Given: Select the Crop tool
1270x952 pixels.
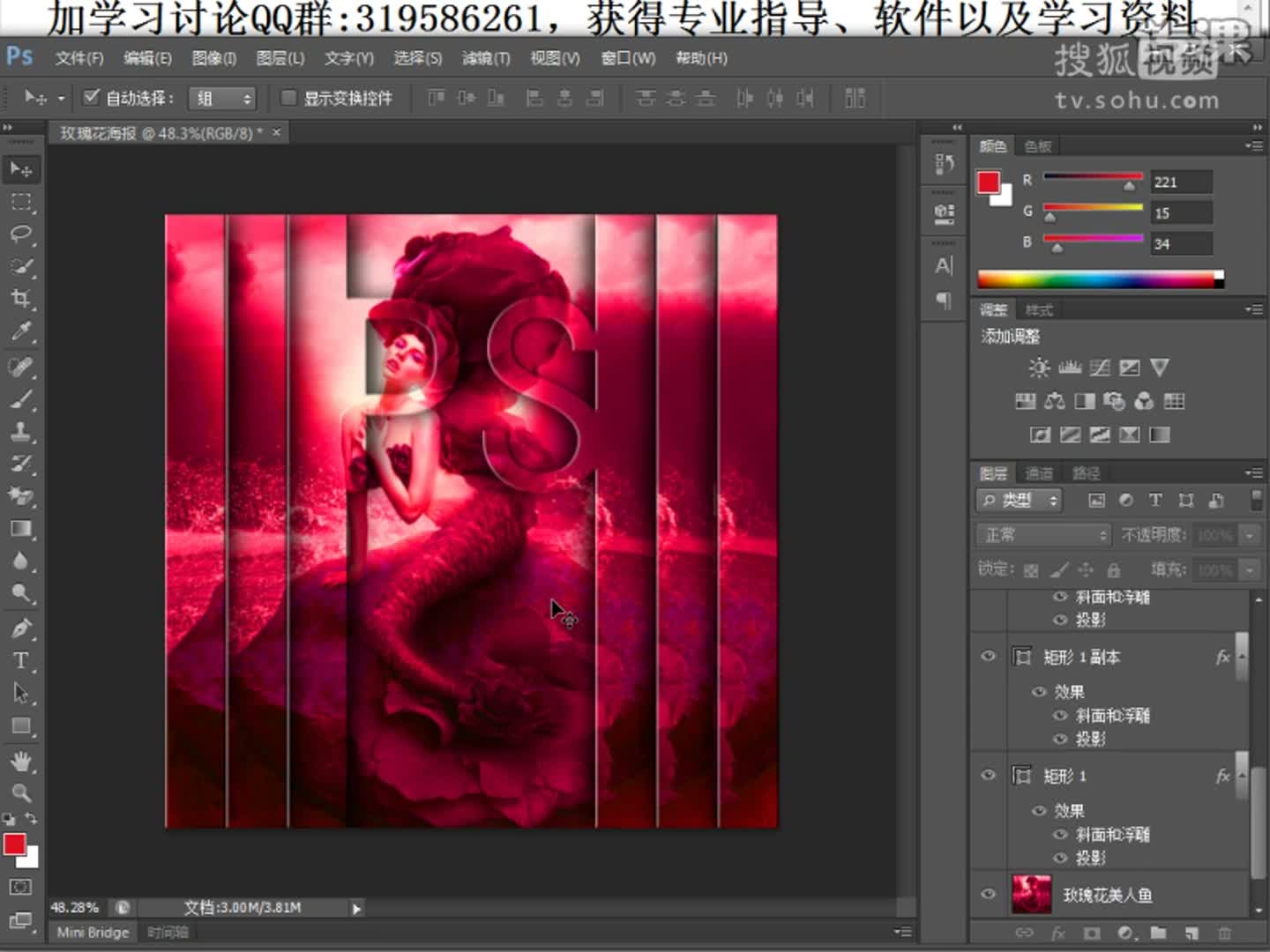Looking at the screenshot, I should pos(20,299).
